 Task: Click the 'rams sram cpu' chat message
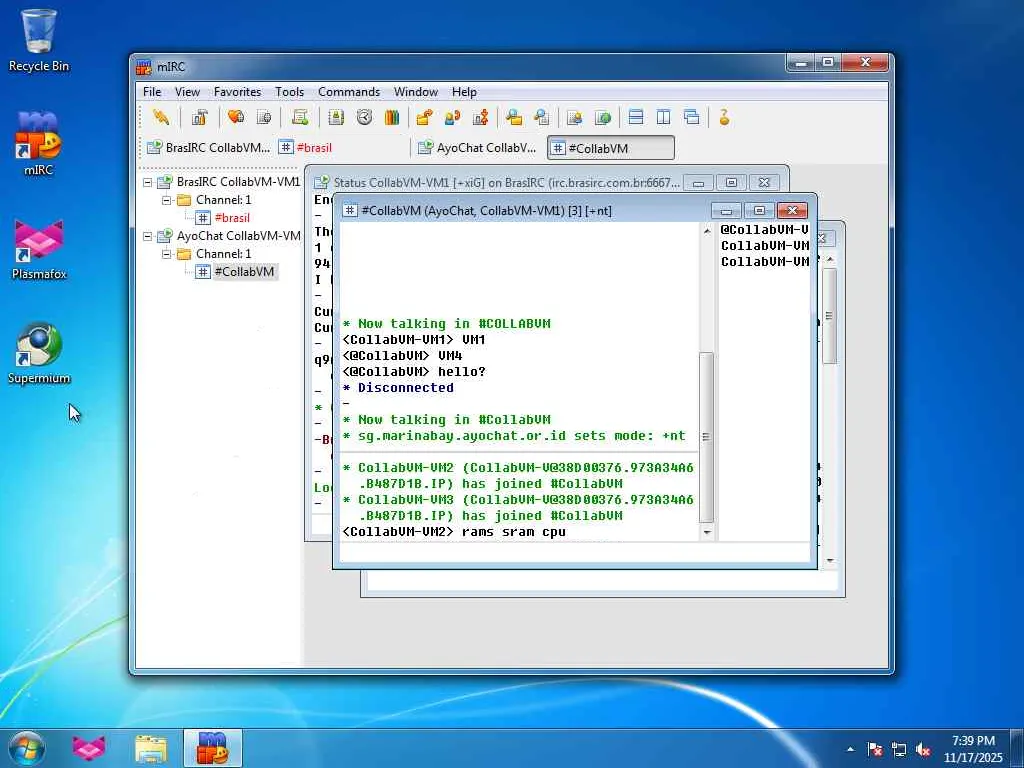pyautogui.click(x=513, y=532)
